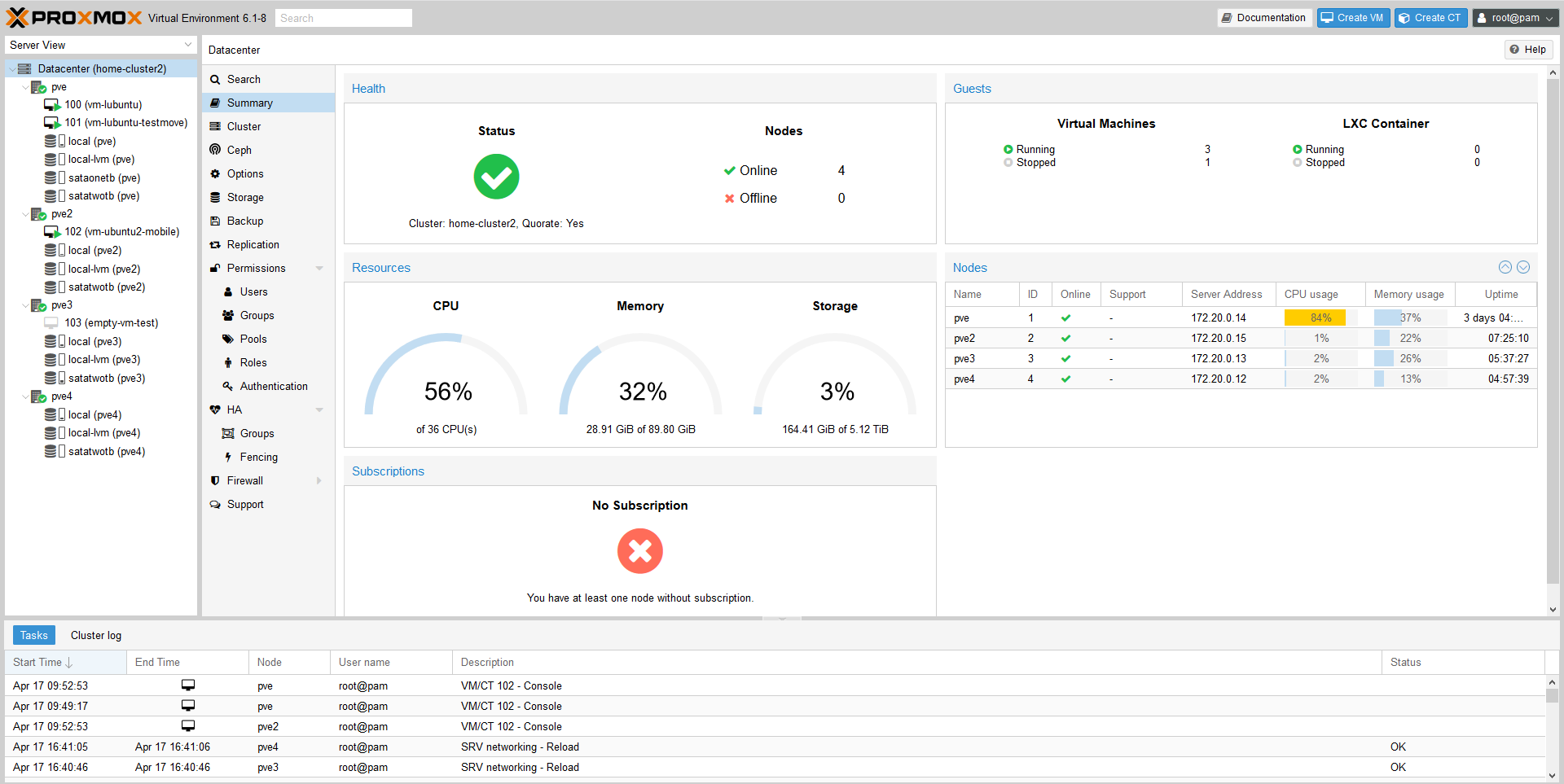
Task: Open the Documentation page
Action: [1263, 17]
